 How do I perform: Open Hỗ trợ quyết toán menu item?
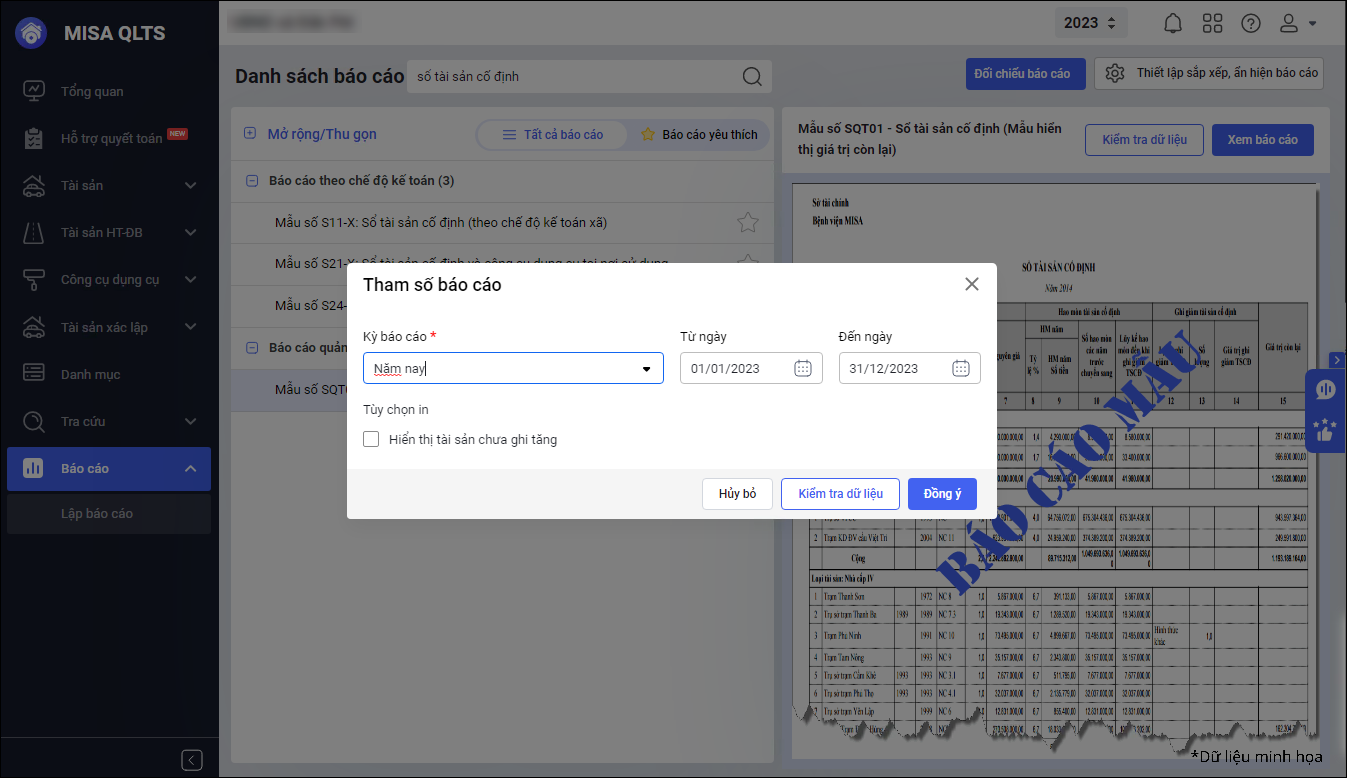pos(109,138)
